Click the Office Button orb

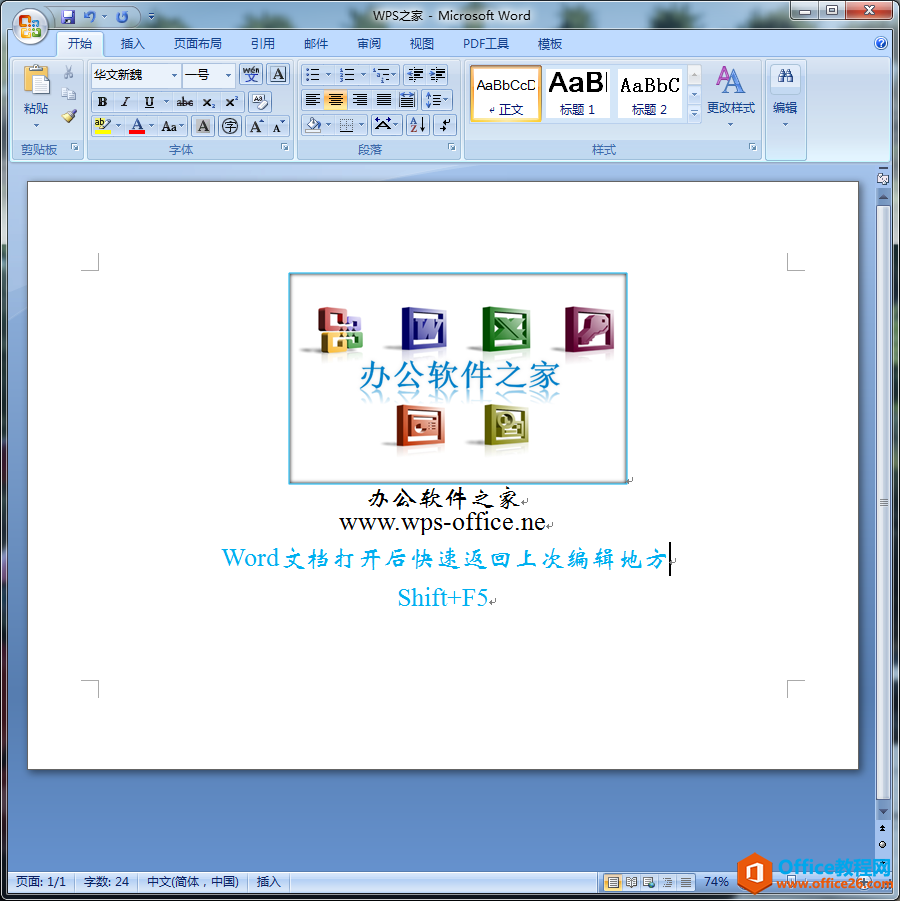pyautogui.click(x=29, y=26)
